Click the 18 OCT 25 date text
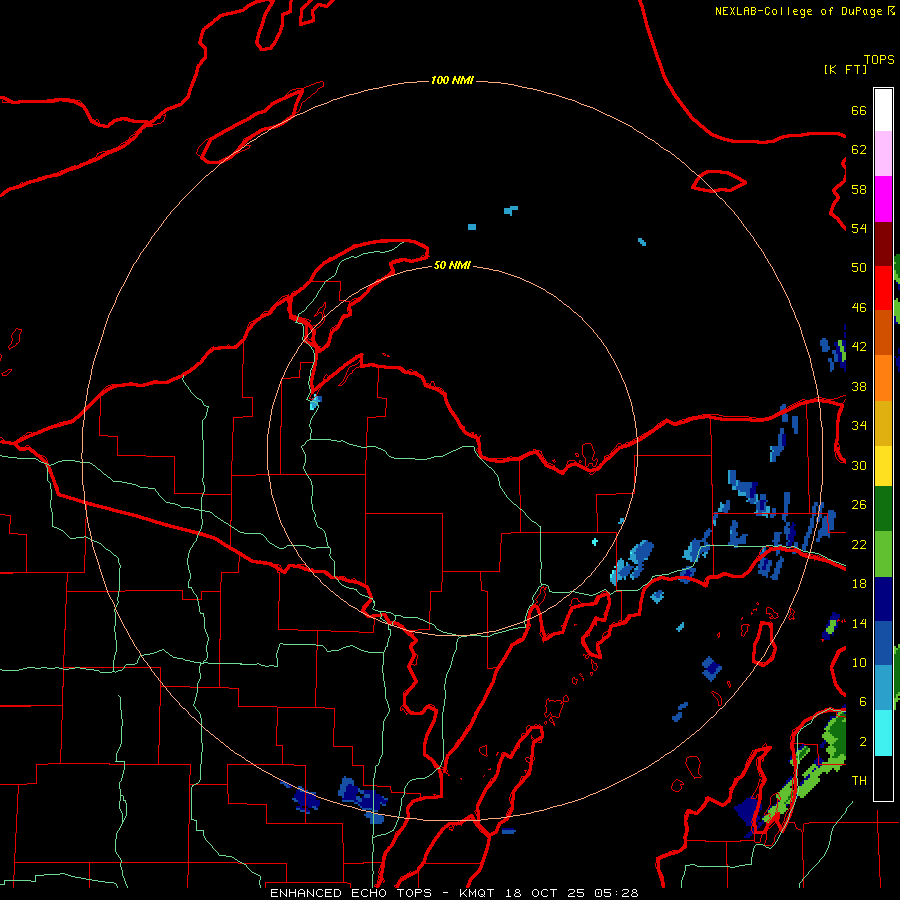 (x=547, y=893)
